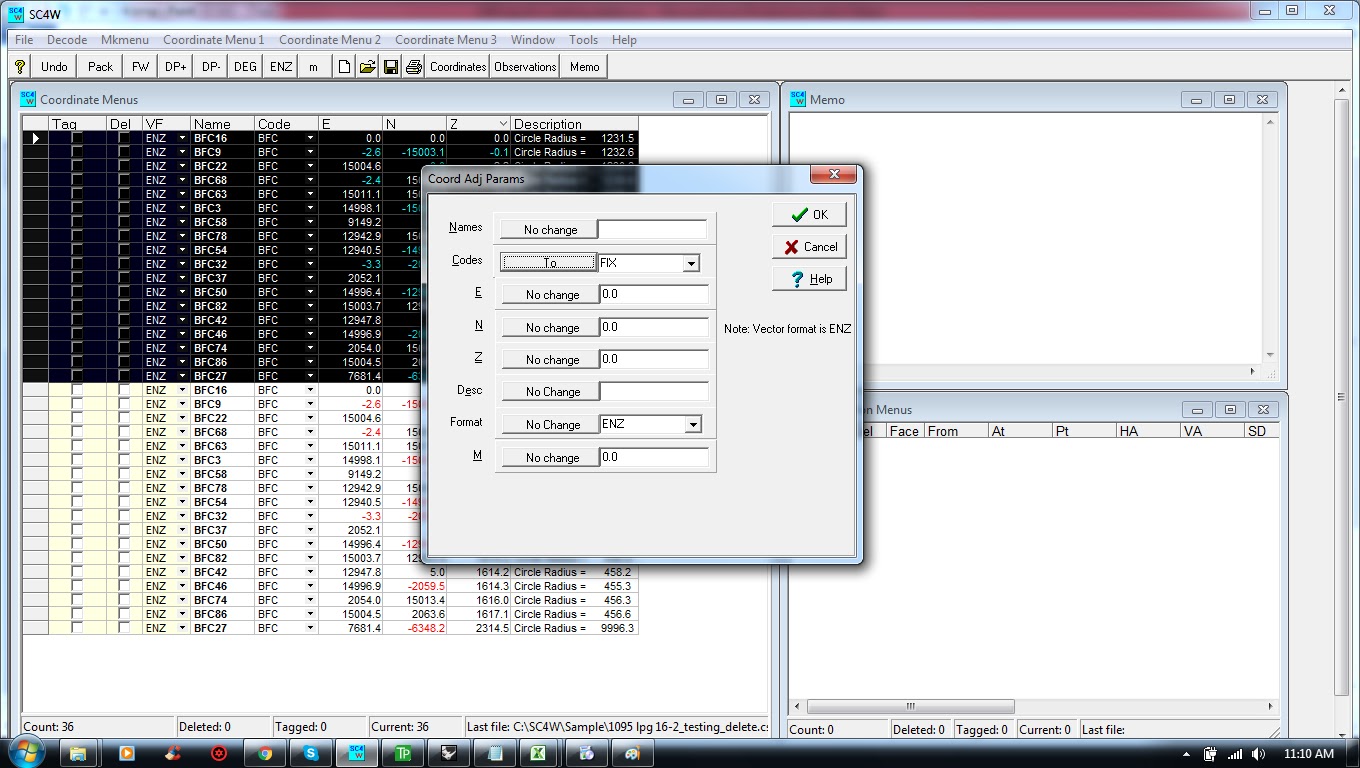Save the data with the disk toolbar icon
This screenshot has height=768, width=1360.
point(391,66)
